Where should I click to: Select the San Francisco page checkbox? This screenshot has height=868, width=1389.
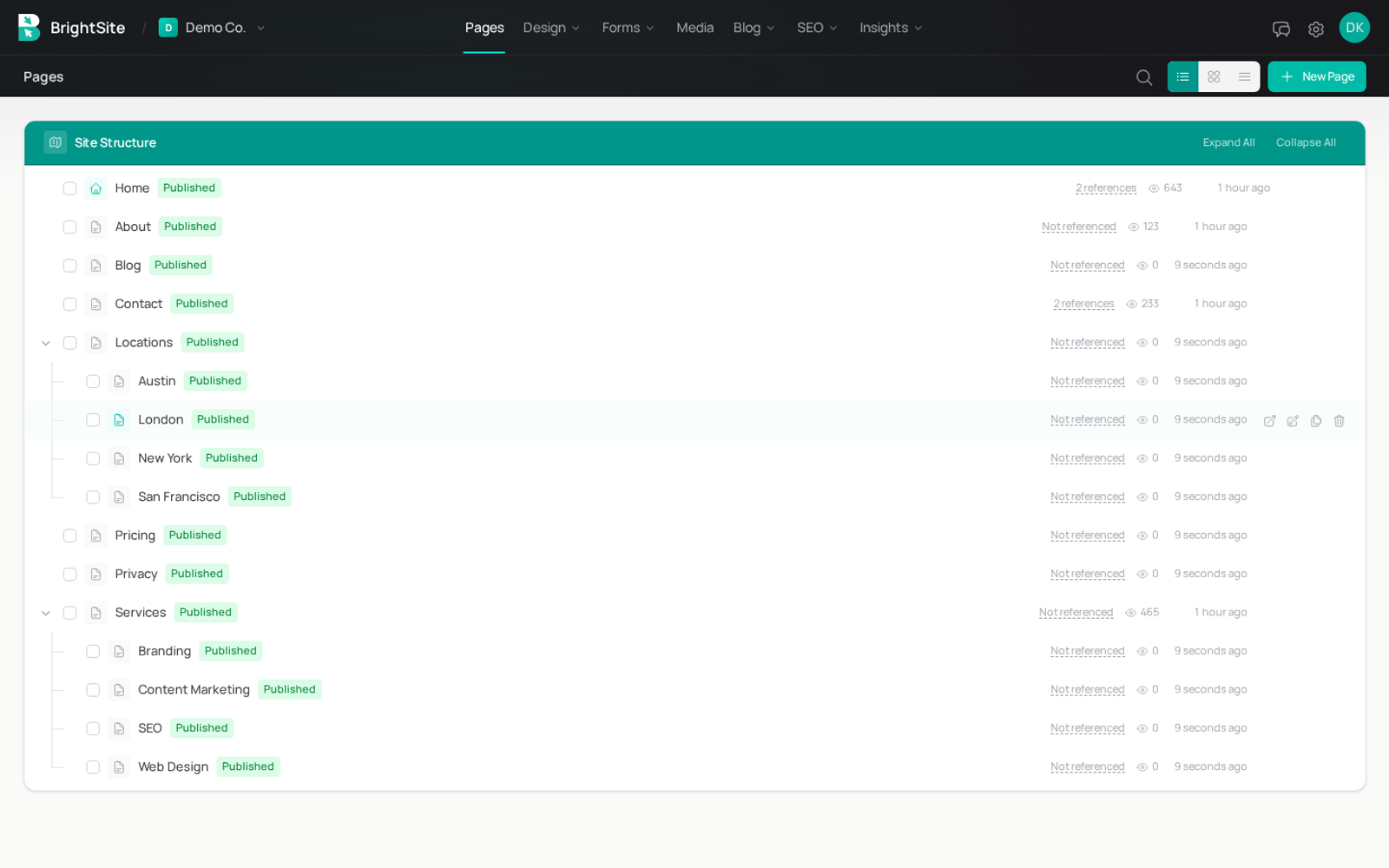[93, 497]
